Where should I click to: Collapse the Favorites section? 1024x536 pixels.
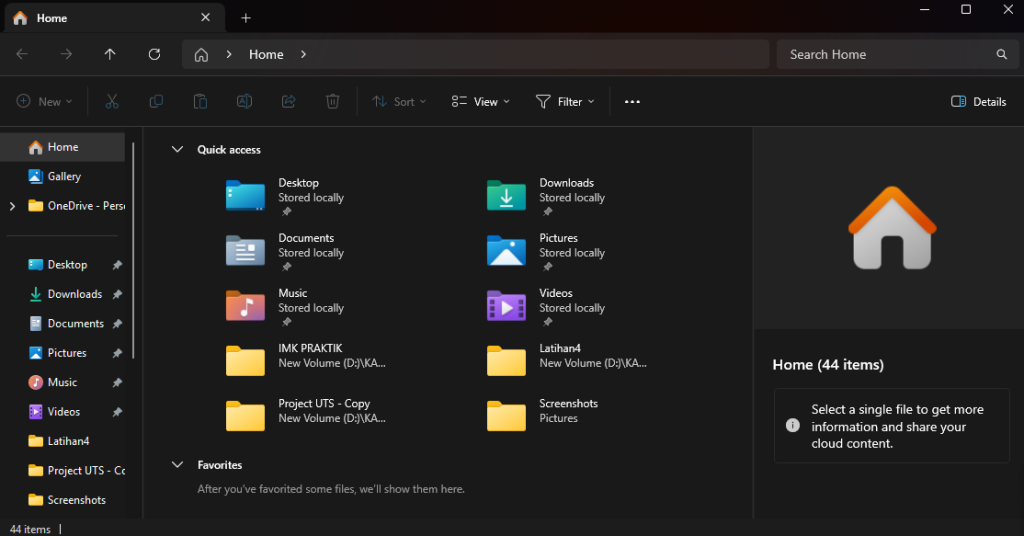178,465
